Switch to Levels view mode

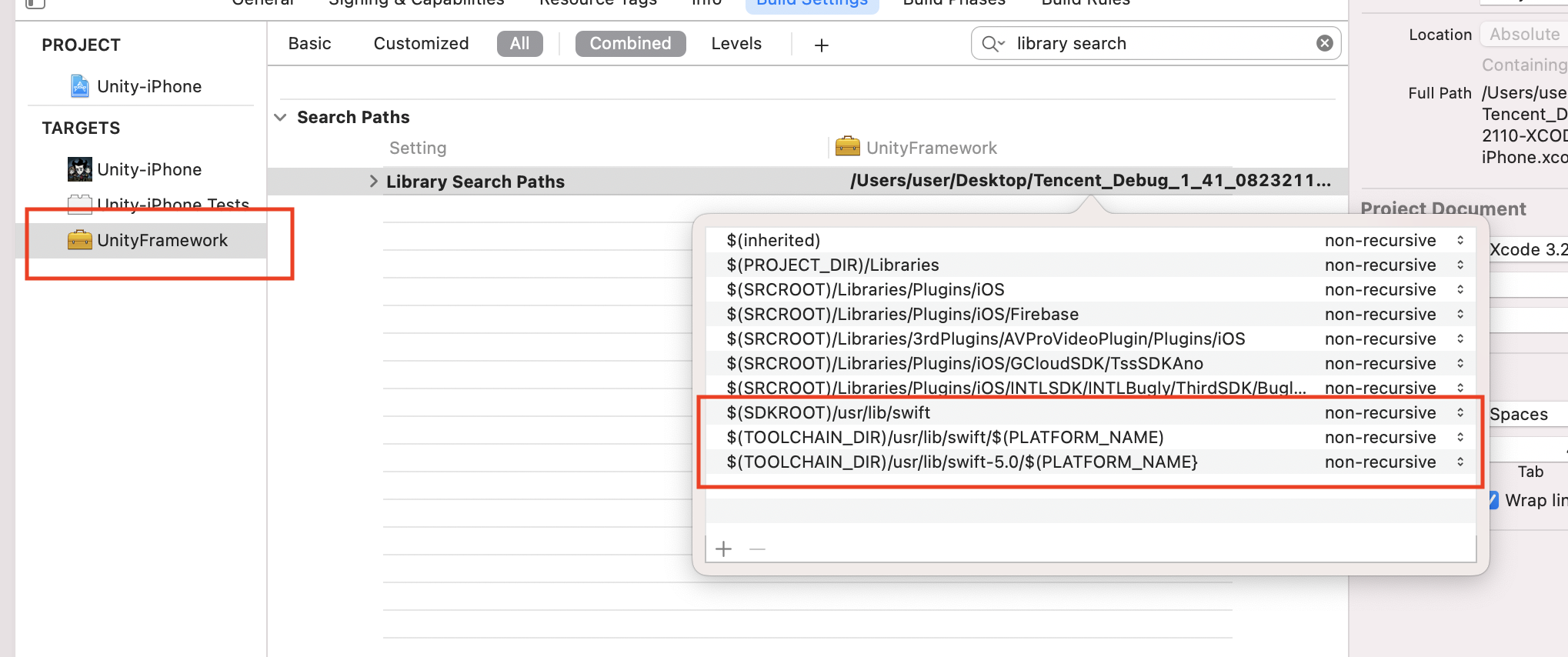coord(736,44)
